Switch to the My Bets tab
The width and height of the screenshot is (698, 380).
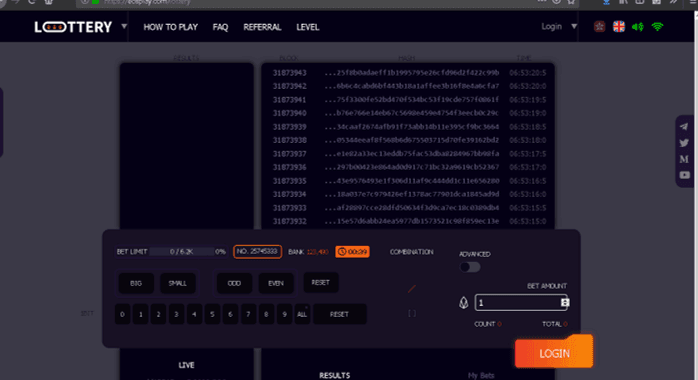point(481,376)
